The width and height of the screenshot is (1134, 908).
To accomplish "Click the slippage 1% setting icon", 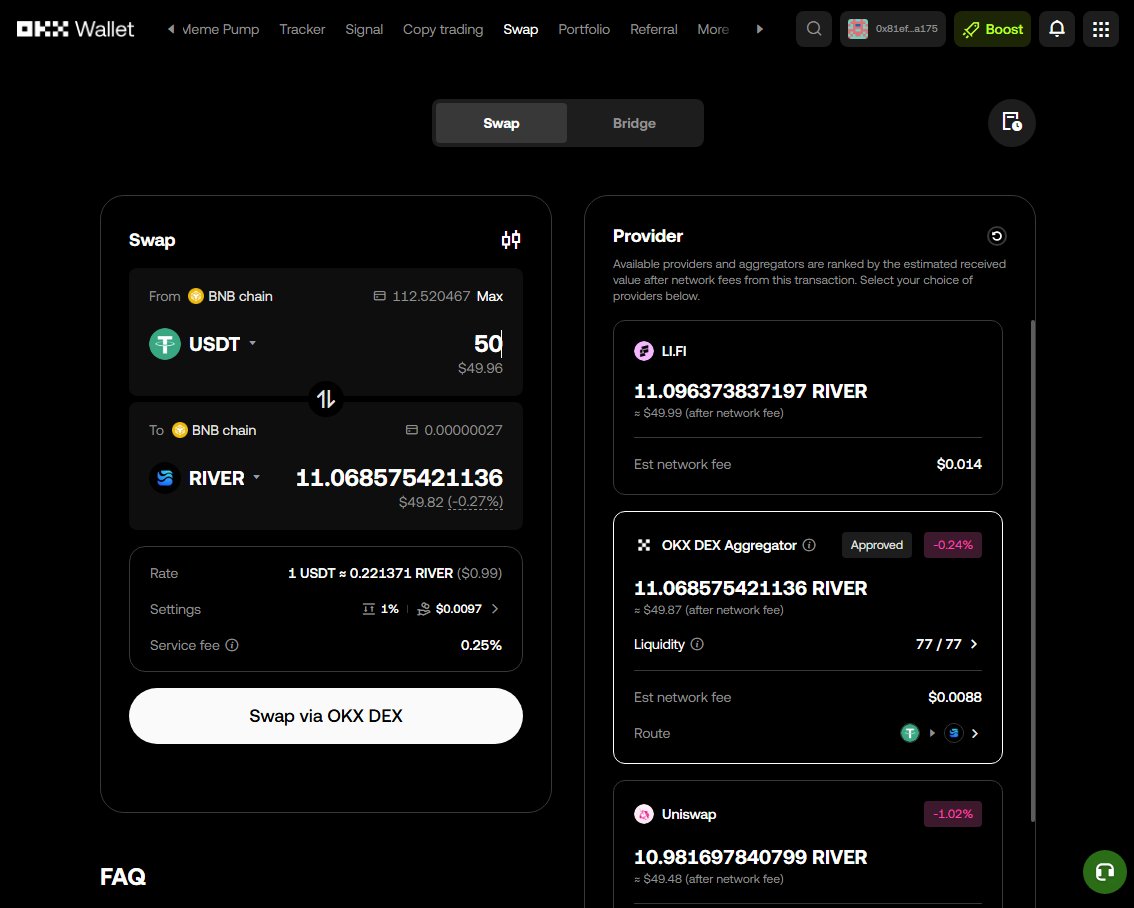I will tap(368, 609).
